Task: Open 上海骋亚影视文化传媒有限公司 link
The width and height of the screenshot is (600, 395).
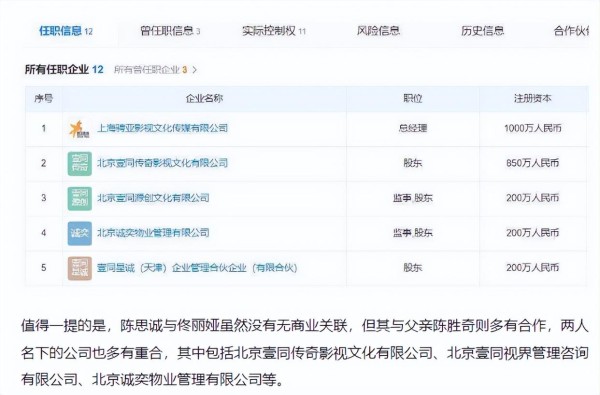Action: click(x=162, y=128)
